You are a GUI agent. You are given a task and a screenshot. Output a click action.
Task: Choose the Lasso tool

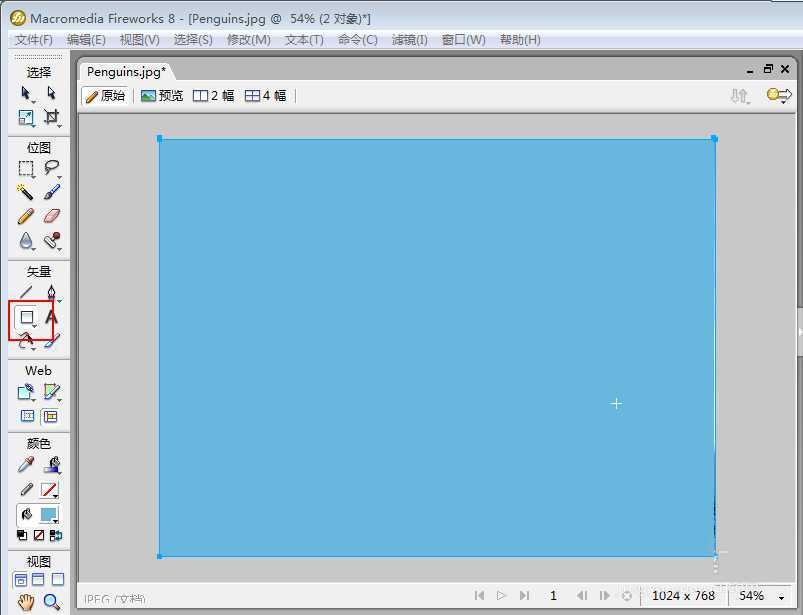(51, 168)
